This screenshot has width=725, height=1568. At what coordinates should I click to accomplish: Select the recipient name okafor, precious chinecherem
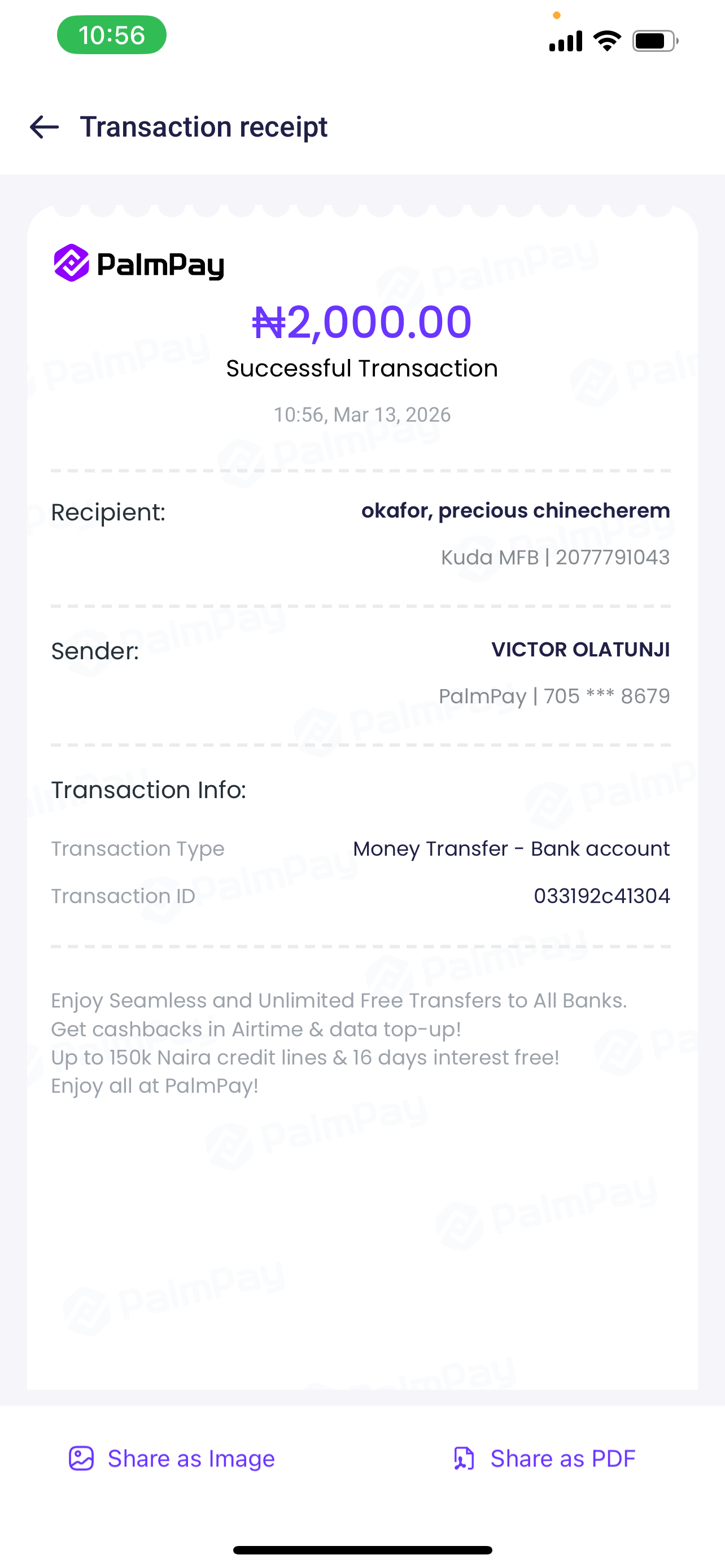pyautogui.click(x=515, y=510)
